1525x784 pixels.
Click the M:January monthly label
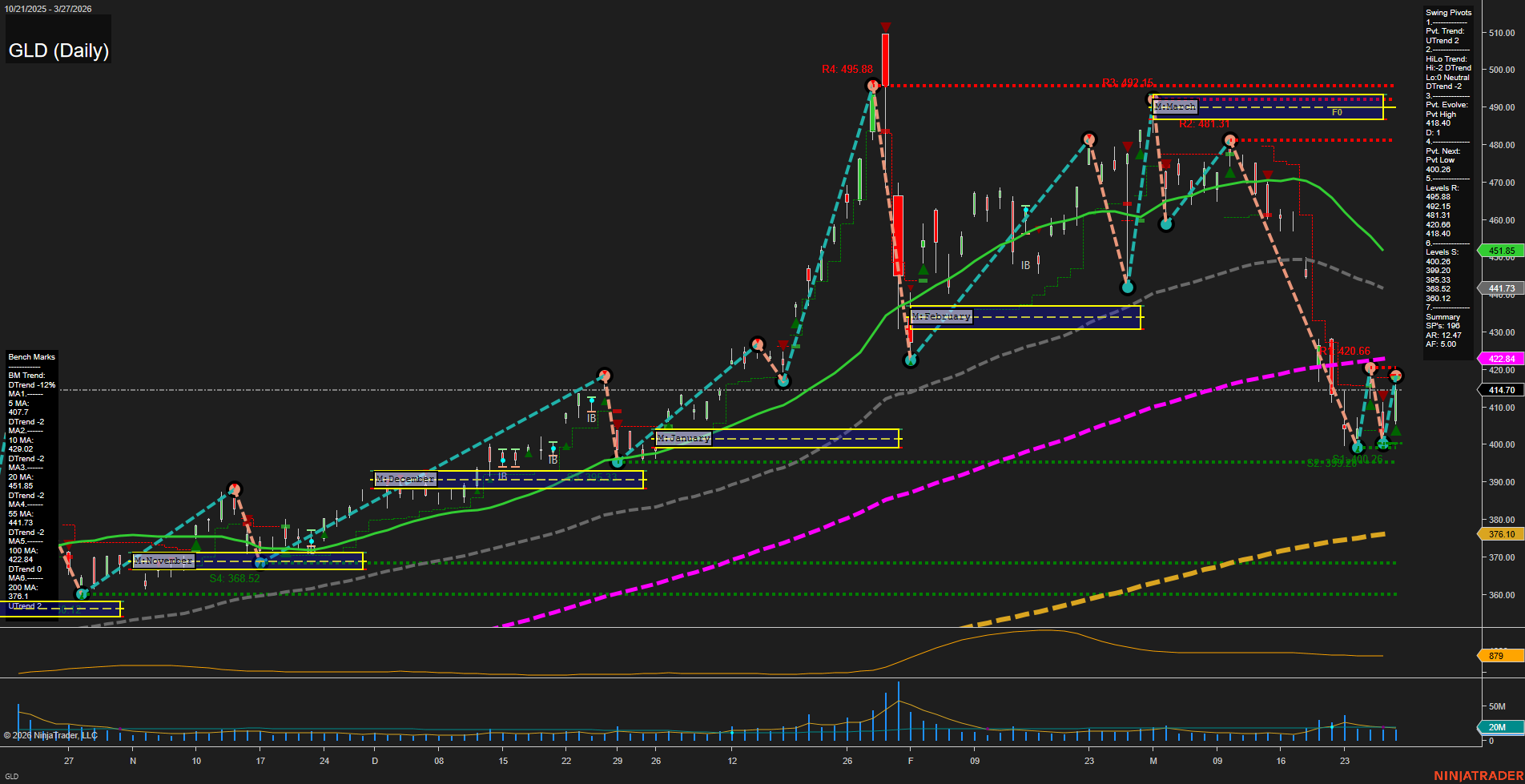[x=683, y=438]
